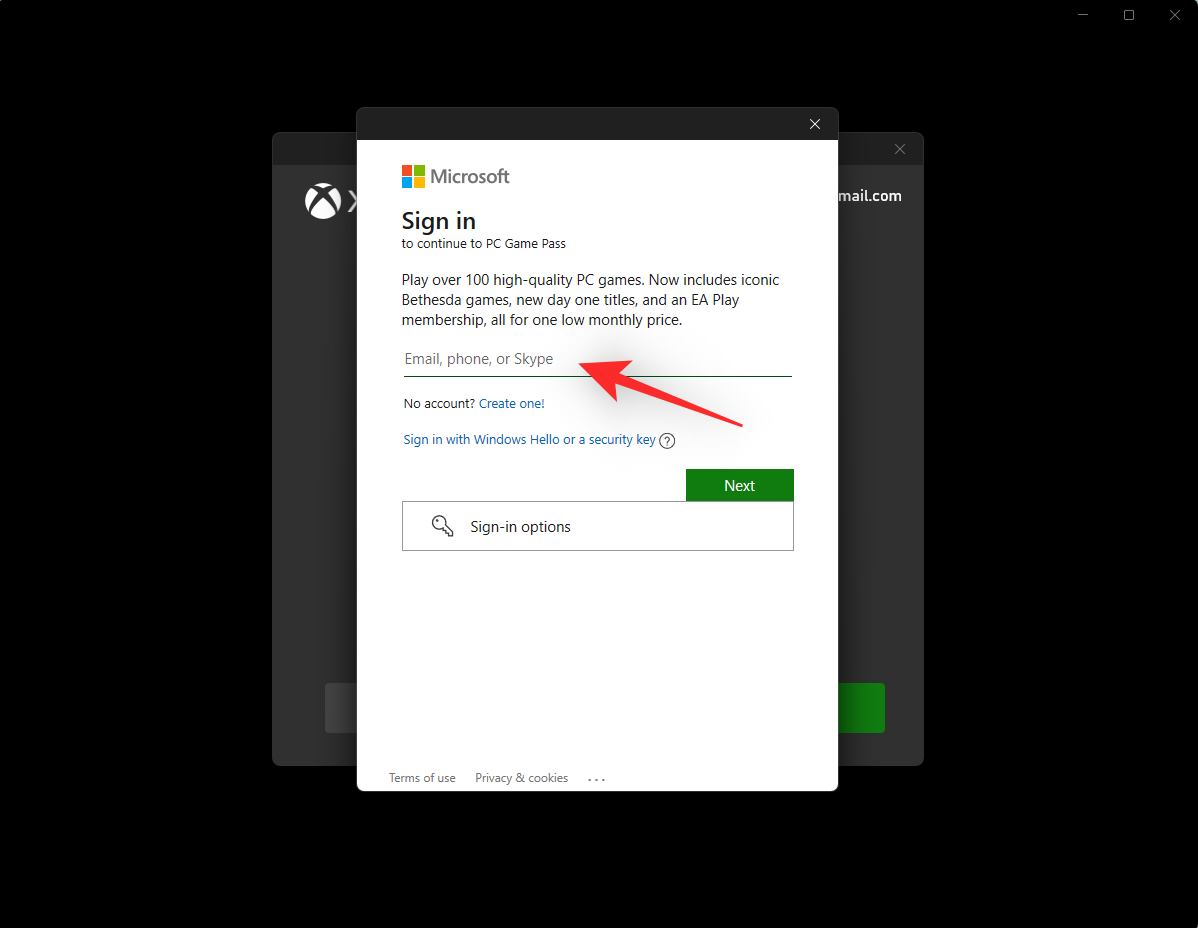Minimize the app window
Screen dimensions: 1198x928
coord(1083,15)
